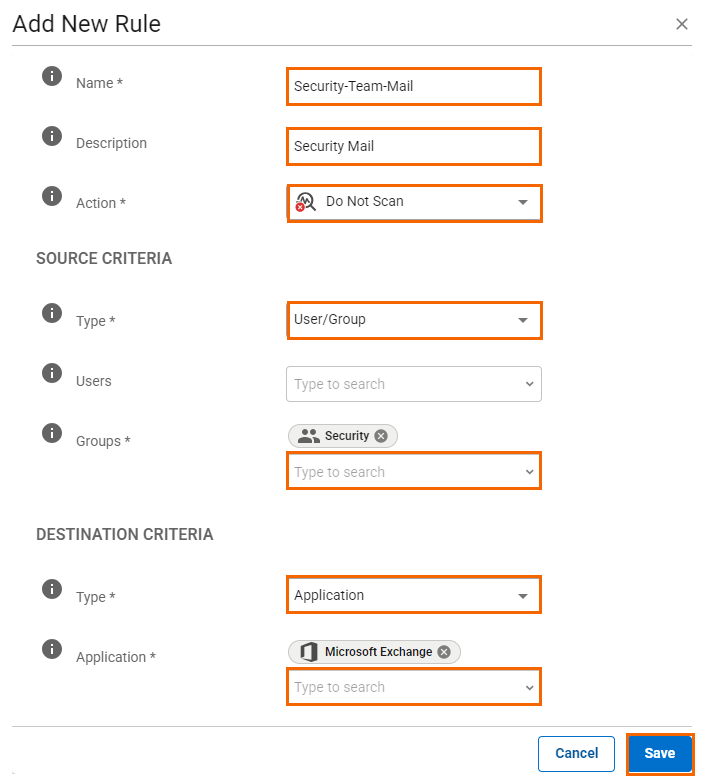Image resolution: width=702 pixels, height=781 pixels.
Task: Remove the Microsoft Exchange application chip
Action: 444,652
